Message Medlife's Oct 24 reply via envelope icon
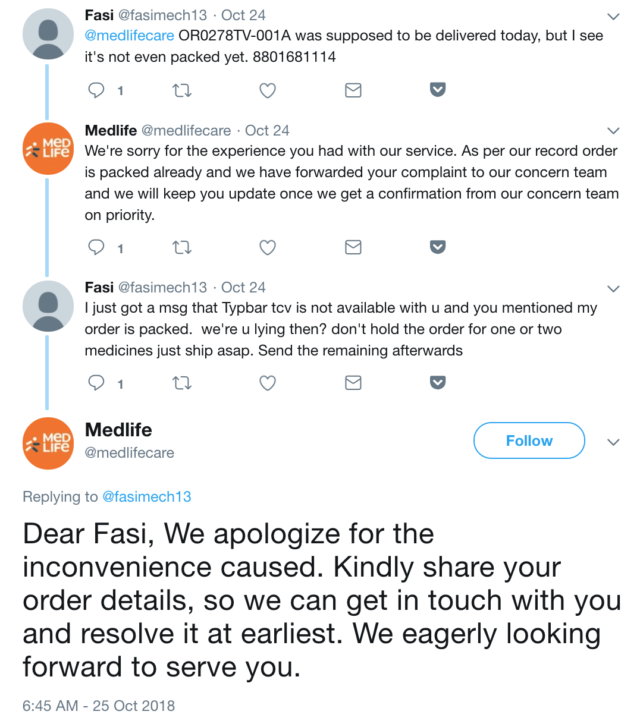Image resolution: width=640 pixels, height=724 pixels. (352, 246)
